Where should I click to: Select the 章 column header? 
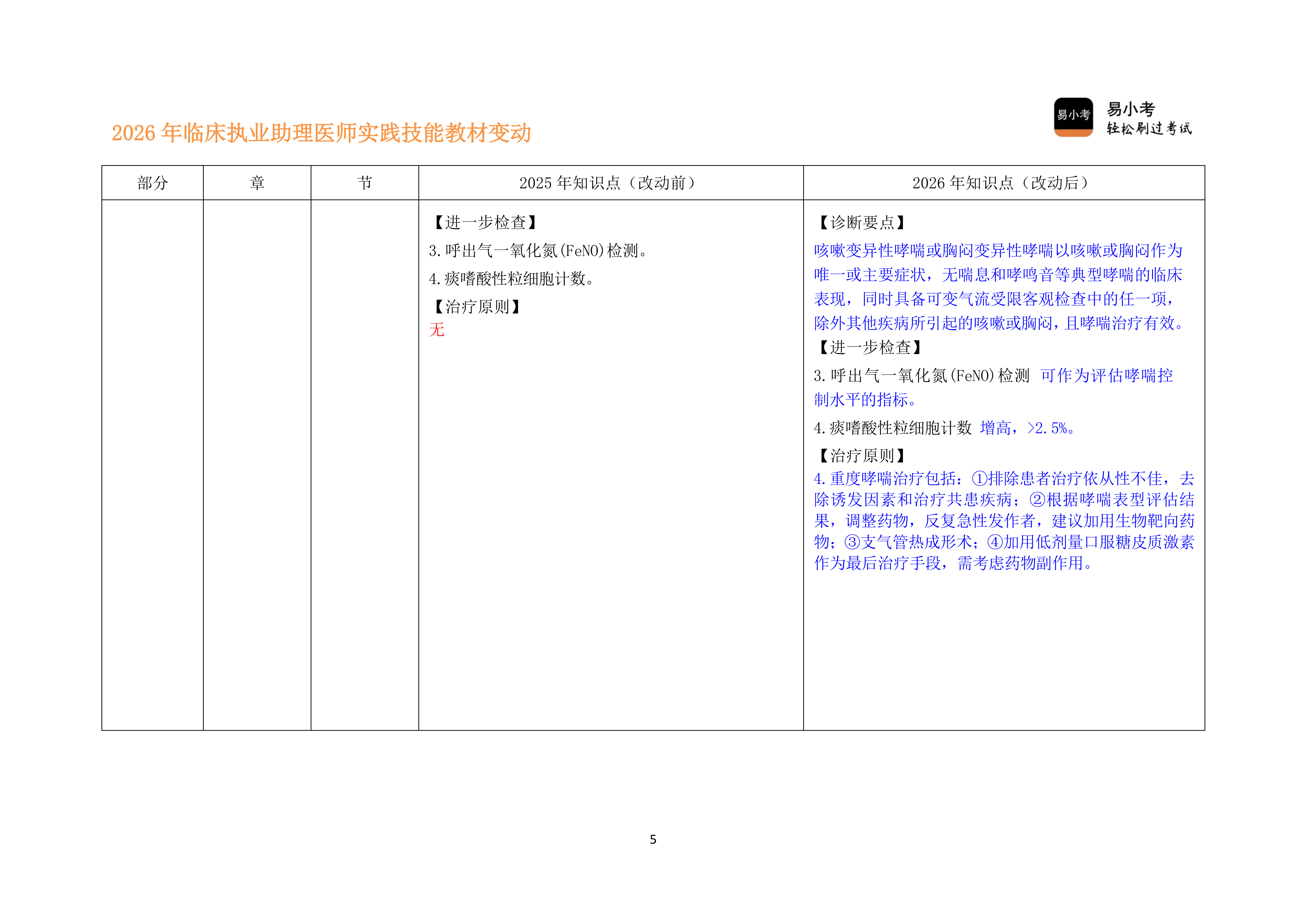257,182
